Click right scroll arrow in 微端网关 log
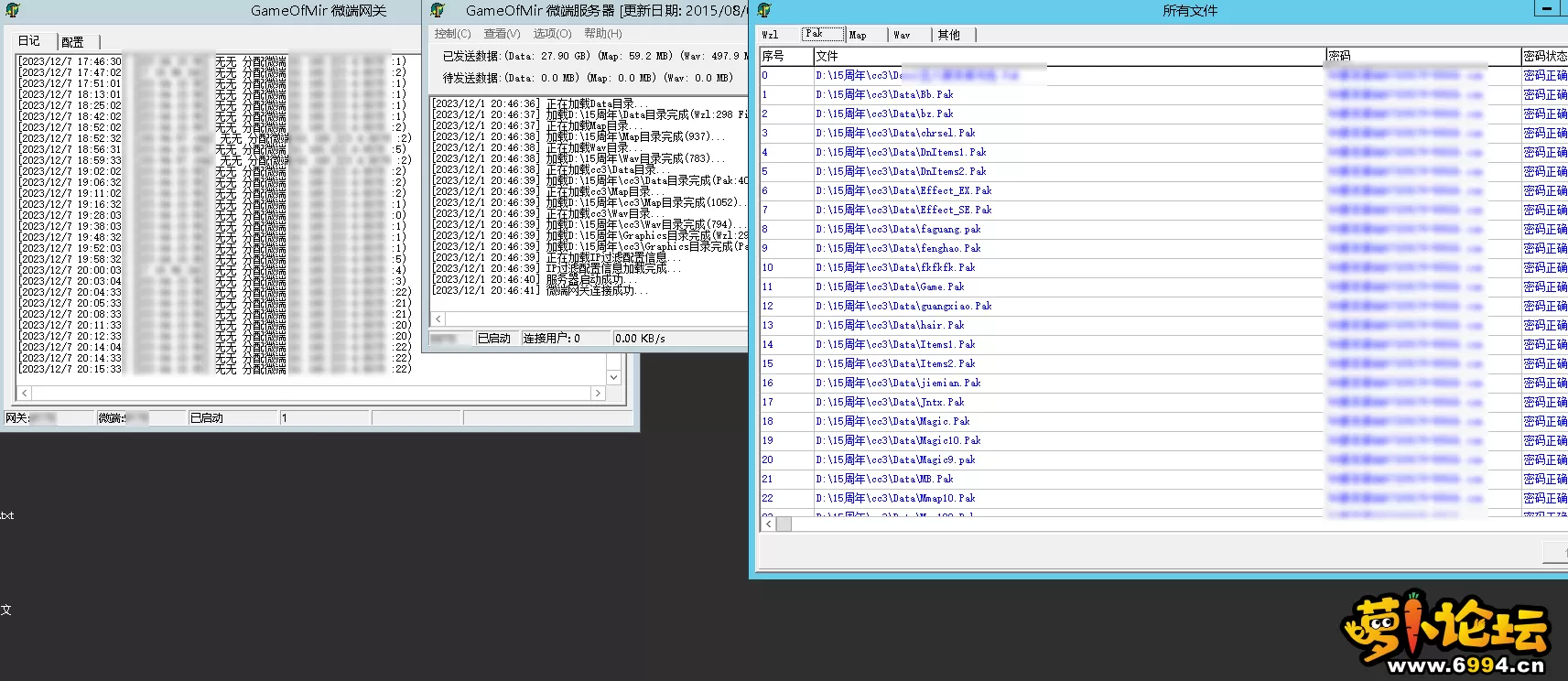This screenshot has width=1568, height=681. [598, 393]
